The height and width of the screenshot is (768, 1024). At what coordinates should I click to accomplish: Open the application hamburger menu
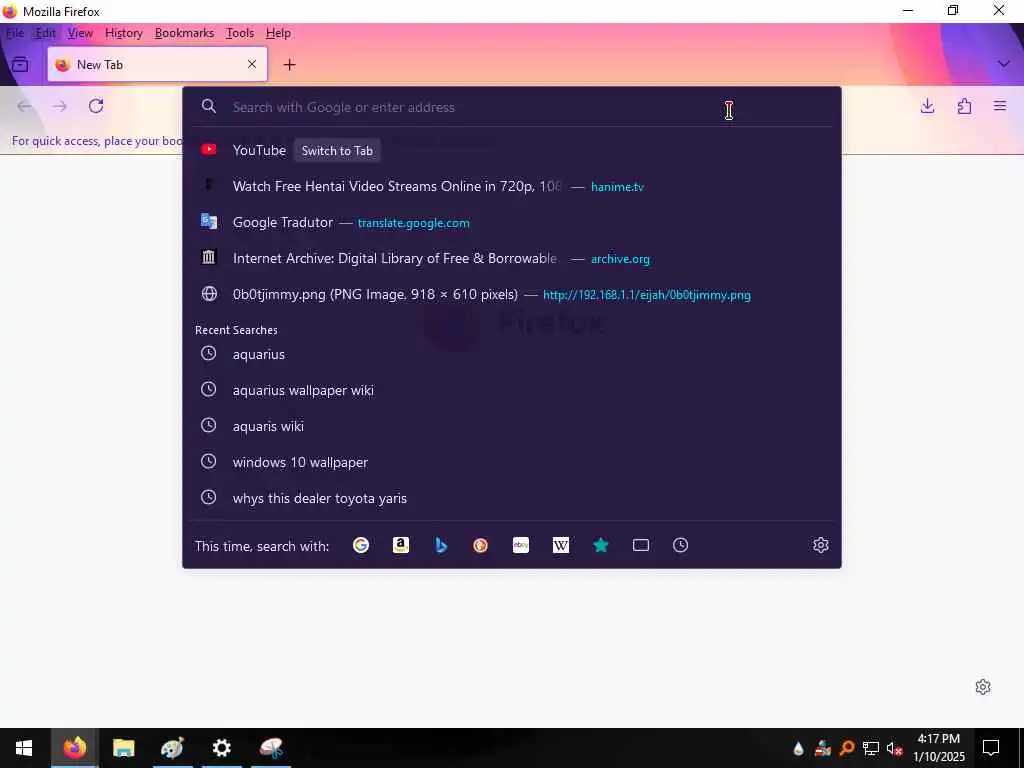click(x=1000, y=106)
